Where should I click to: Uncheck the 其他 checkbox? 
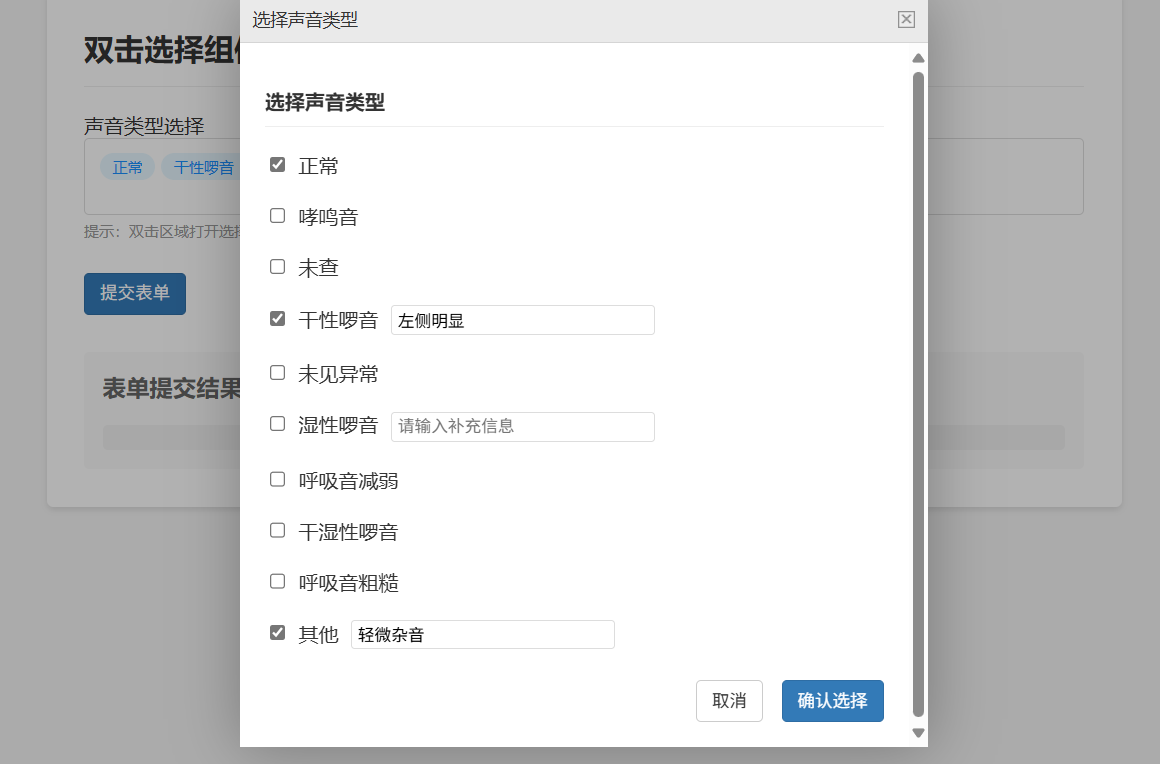(278, 633)
